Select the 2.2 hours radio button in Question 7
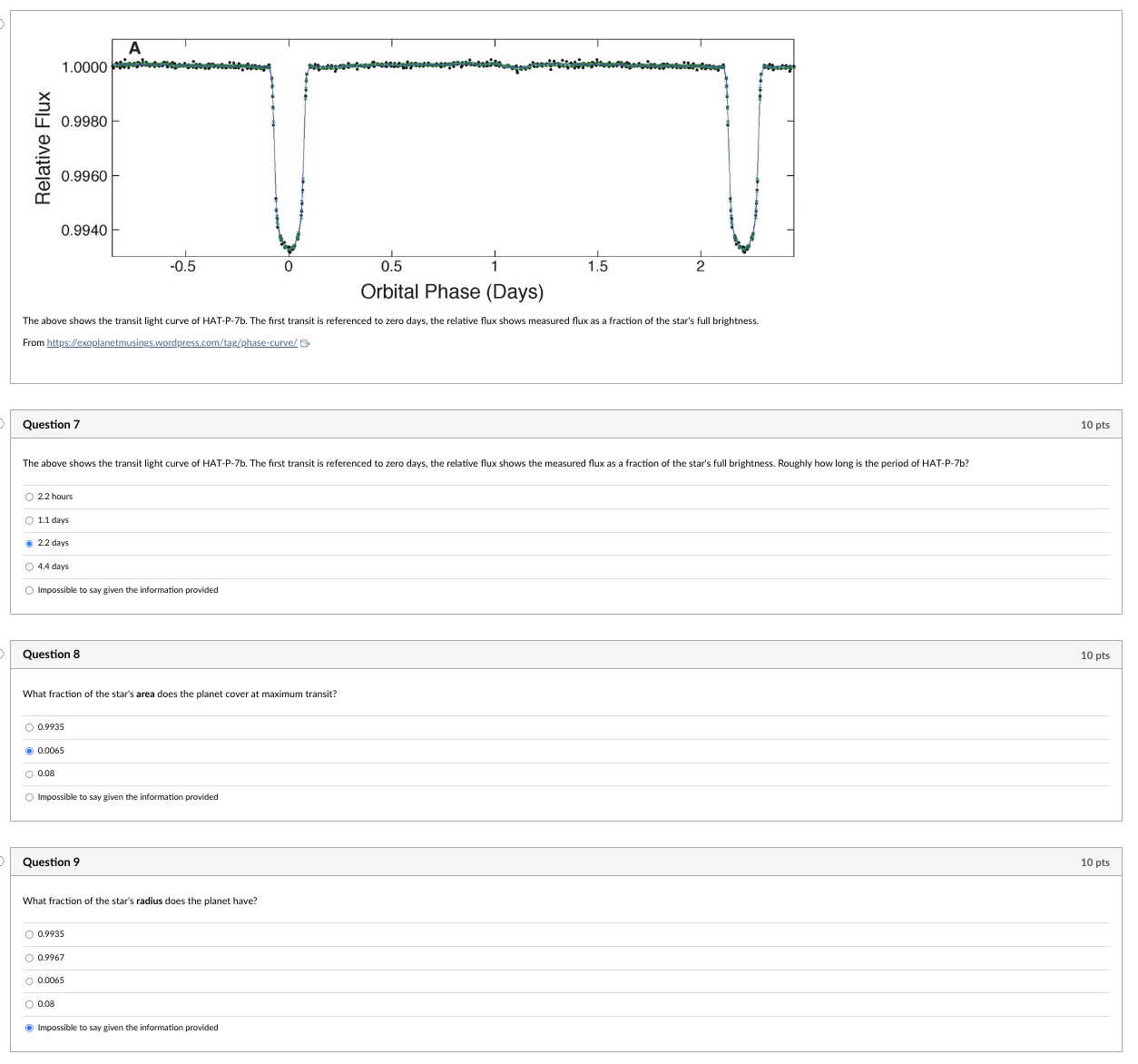 [29, 496]
